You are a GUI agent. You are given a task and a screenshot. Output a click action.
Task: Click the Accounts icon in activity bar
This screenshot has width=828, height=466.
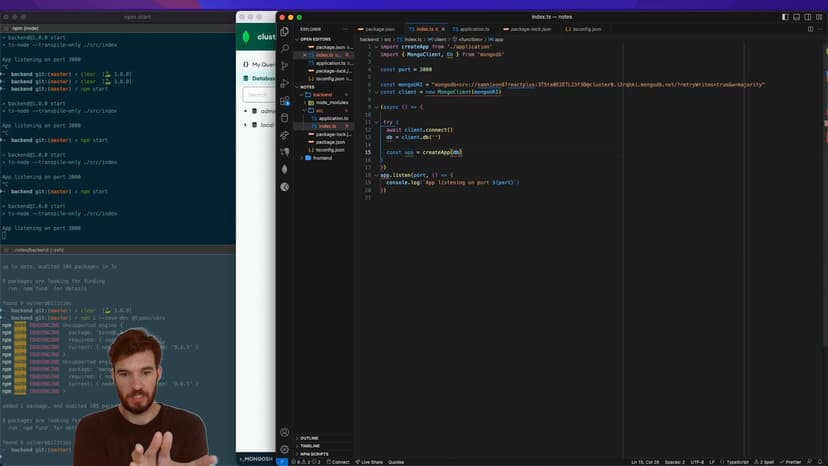pyautogui.click(x=285, y=433)
